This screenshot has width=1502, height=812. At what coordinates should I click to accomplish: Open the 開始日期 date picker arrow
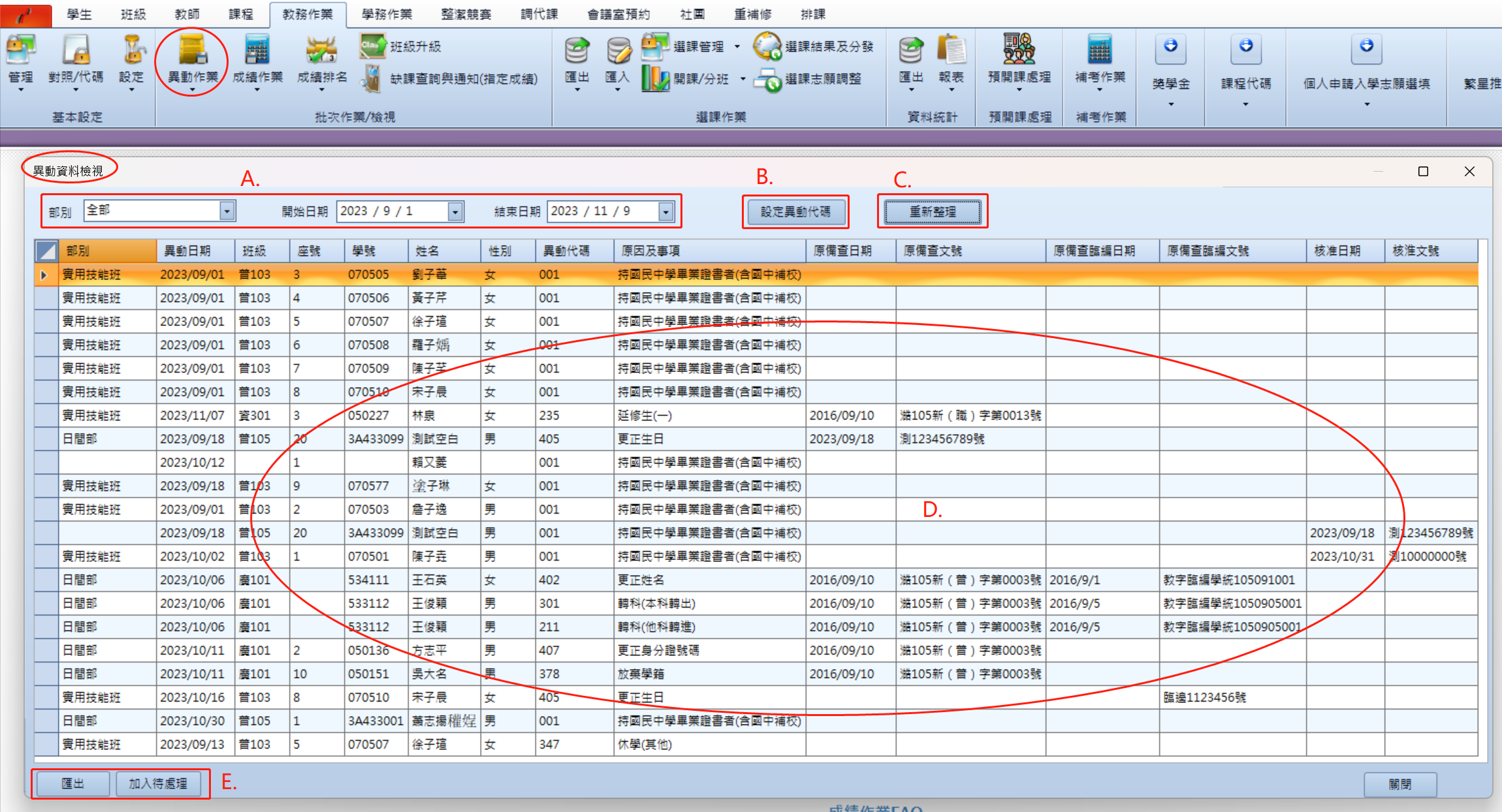click(455, 211)
